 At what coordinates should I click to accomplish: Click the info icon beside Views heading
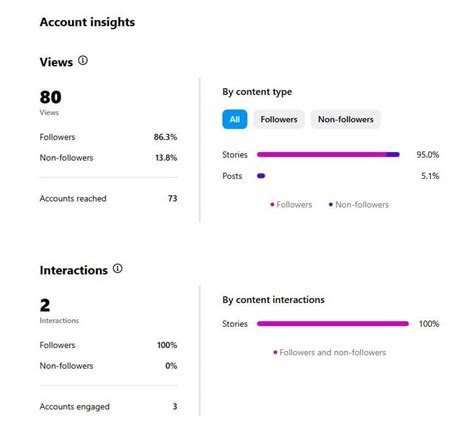(x=83, y=61)
